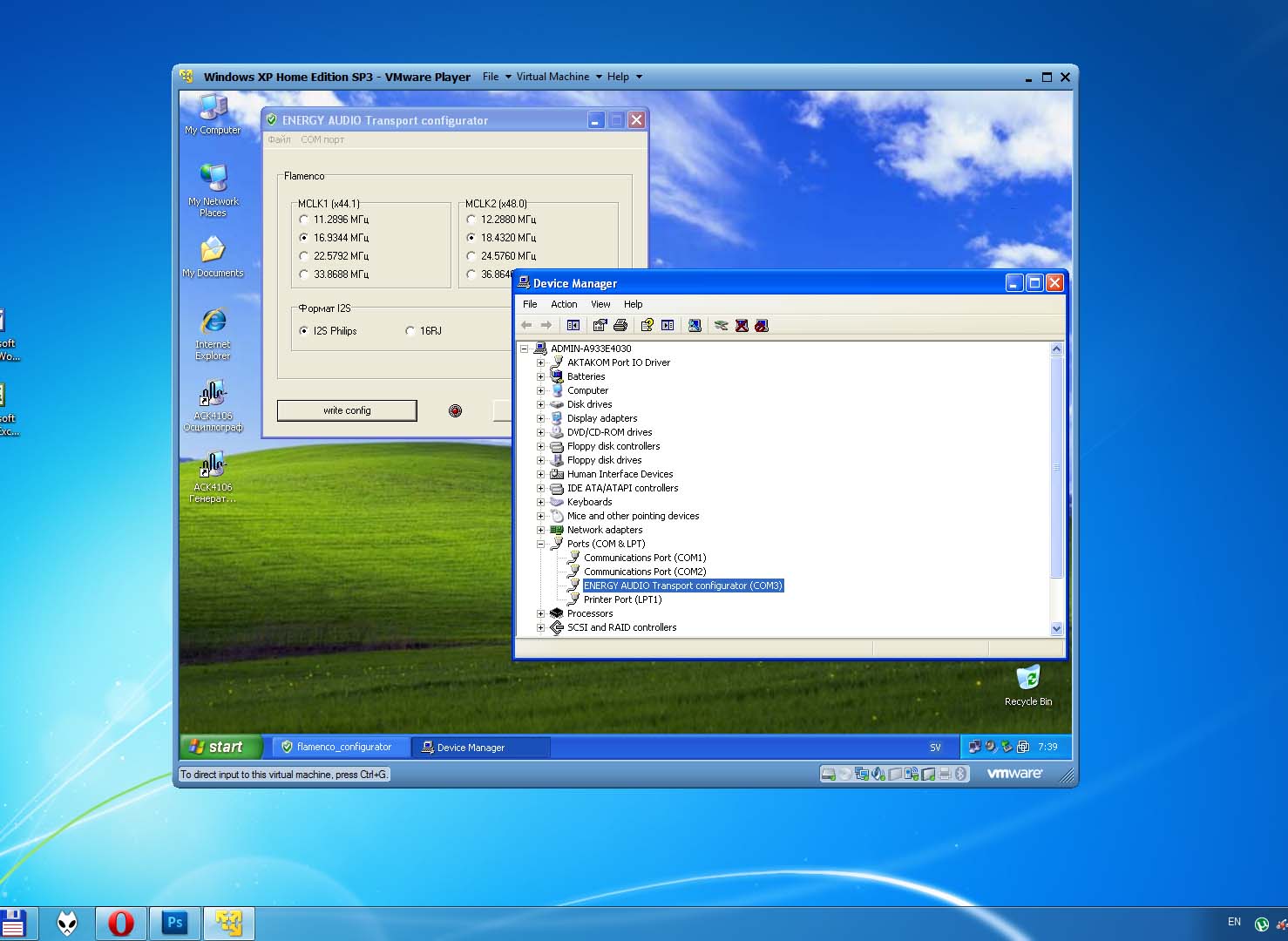Click VMware hard disk status icon
The width and height of the screenshot is (1288, 941).
(x=828, y=774)
